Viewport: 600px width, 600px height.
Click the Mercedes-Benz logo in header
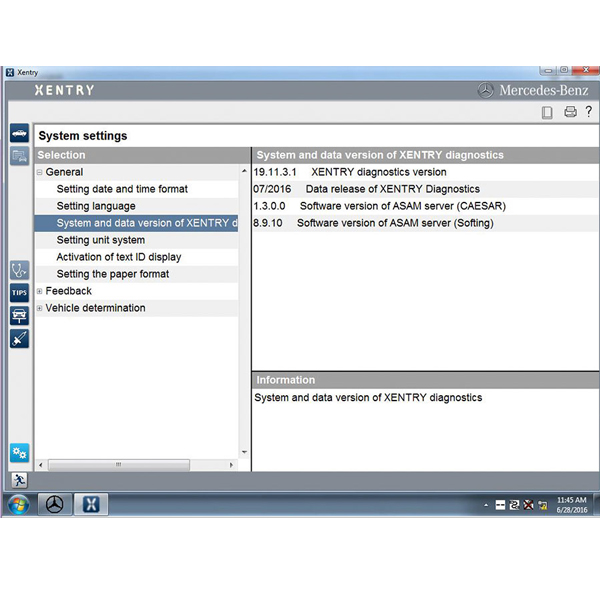pos(533,91)
